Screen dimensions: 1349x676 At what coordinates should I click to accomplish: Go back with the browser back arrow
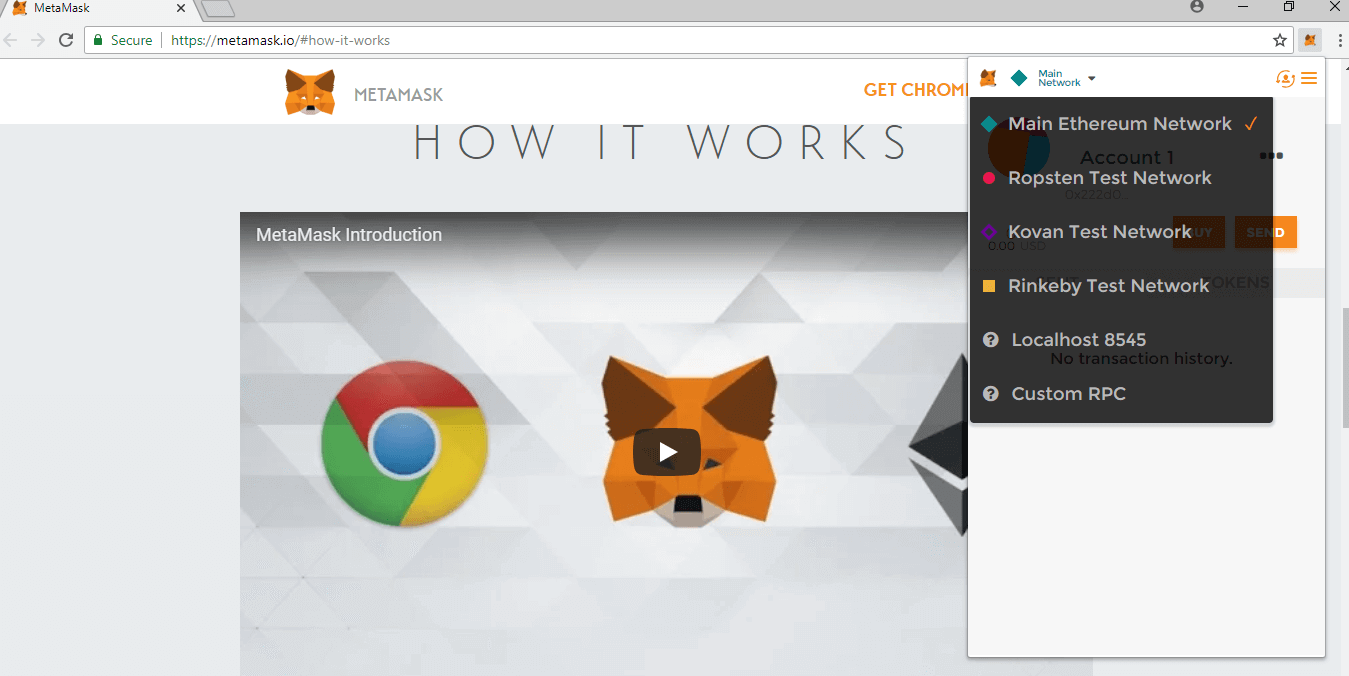click(x=11, y=40)
